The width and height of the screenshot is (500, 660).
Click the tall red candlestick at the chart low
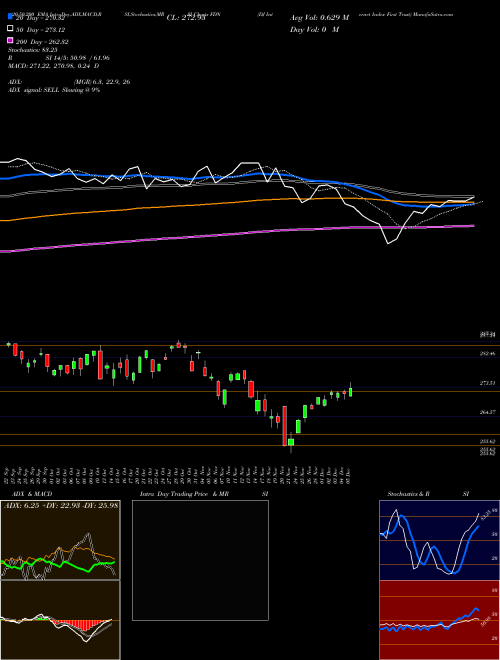[x=285, y=426]
